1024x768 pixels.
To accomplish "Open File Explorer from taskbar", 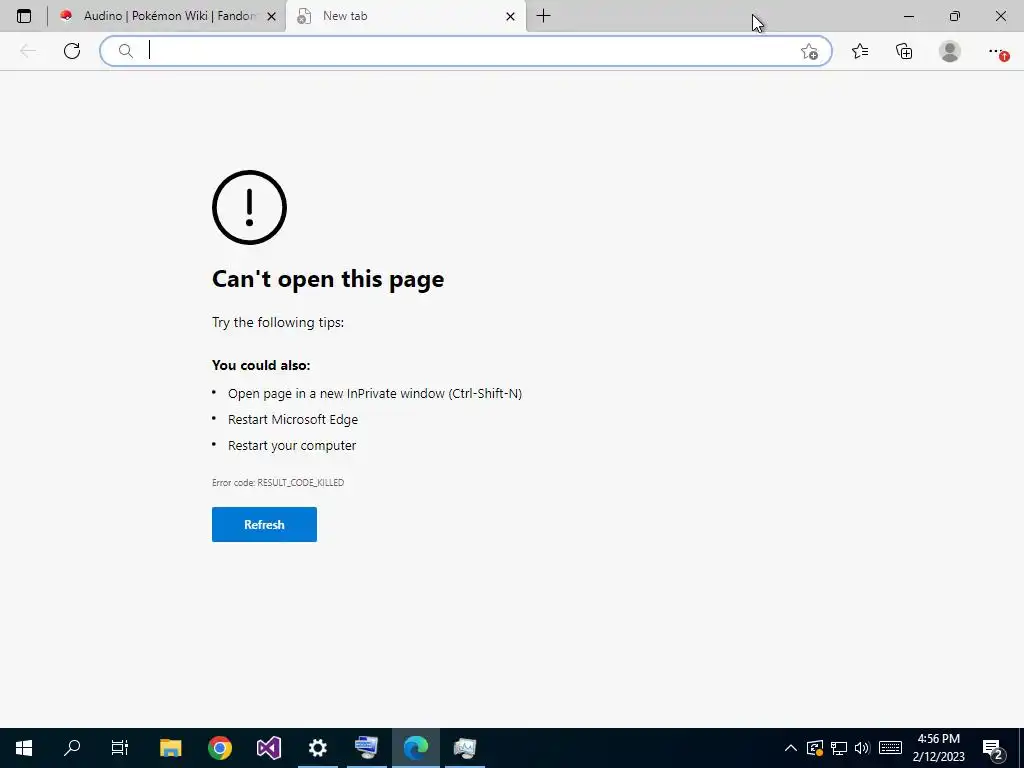I will (x=170, y=748).
